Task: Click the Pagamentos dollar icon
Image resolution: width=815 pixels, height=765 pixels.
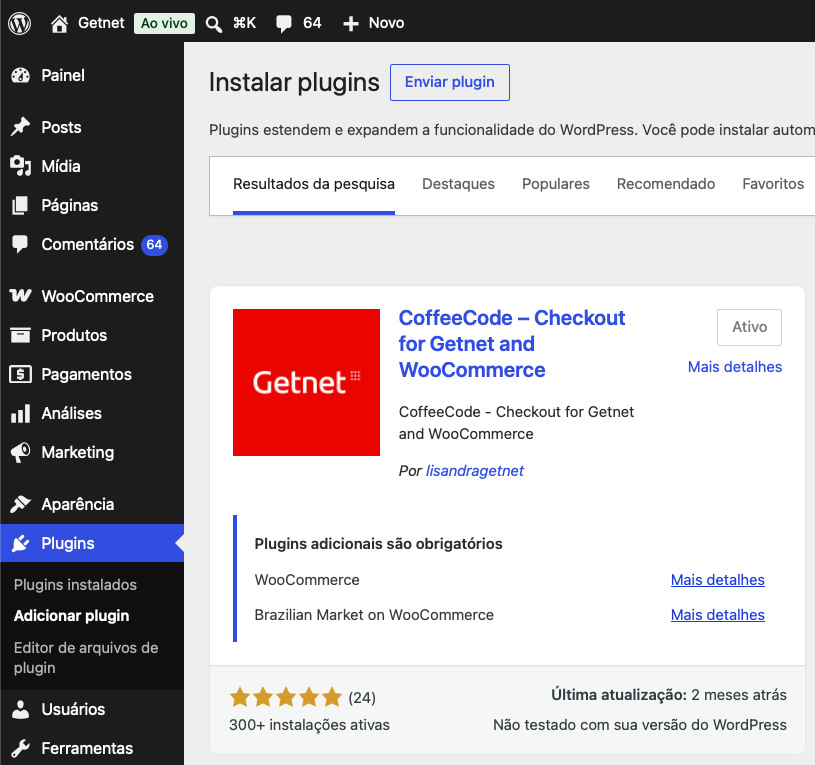Action: (x=20, y=374)
